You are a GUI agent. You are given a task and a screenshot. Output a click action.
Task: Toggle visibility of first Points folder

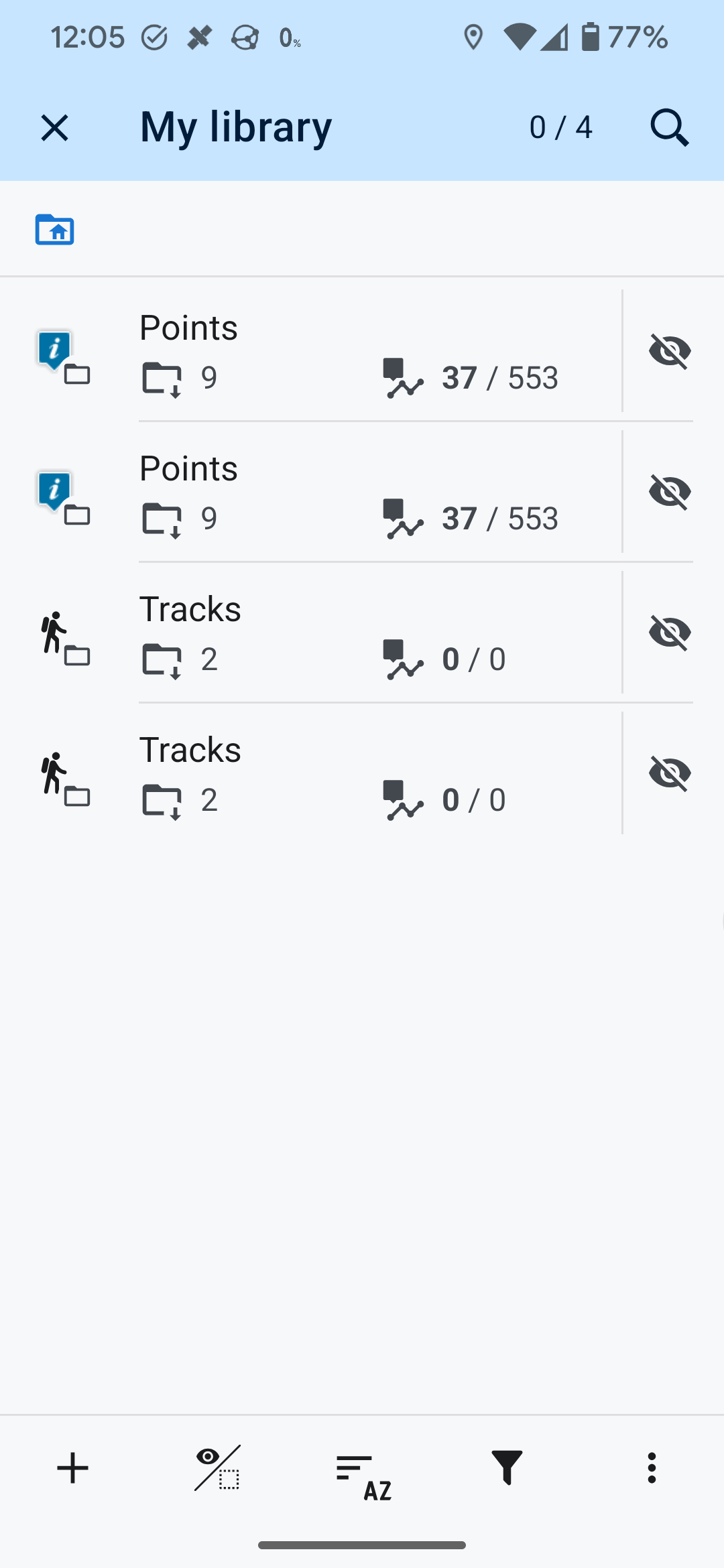tap(669, 351)
